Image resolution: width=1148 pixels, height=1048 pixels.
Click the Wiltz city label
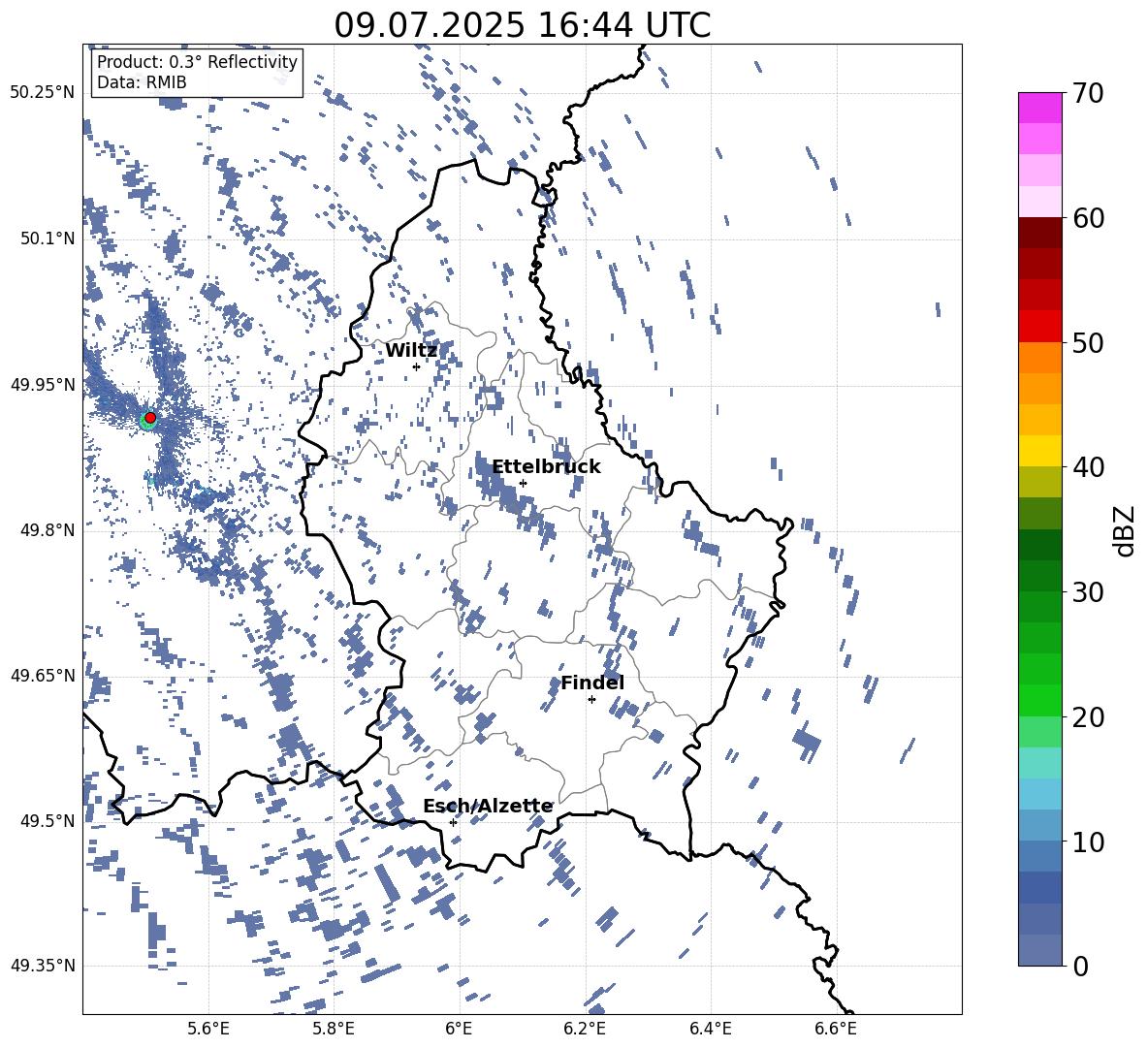[411, 351]
